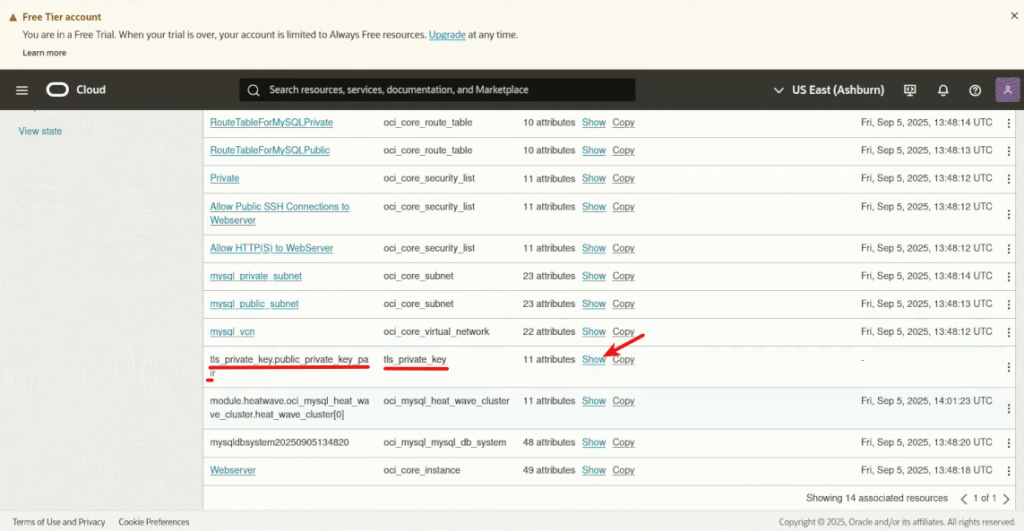Click the search resources and services field

pos(438,90)
